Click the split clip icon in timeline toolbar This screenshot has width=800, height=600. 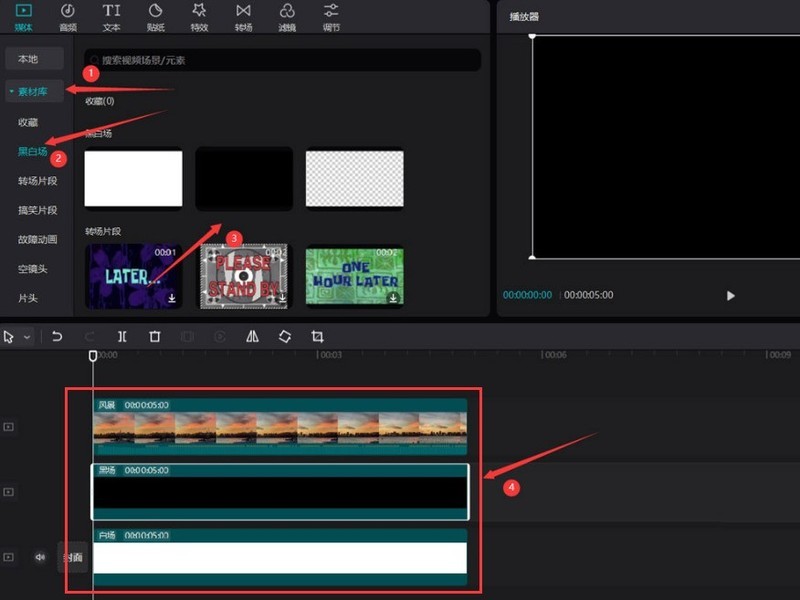[122, 337]
